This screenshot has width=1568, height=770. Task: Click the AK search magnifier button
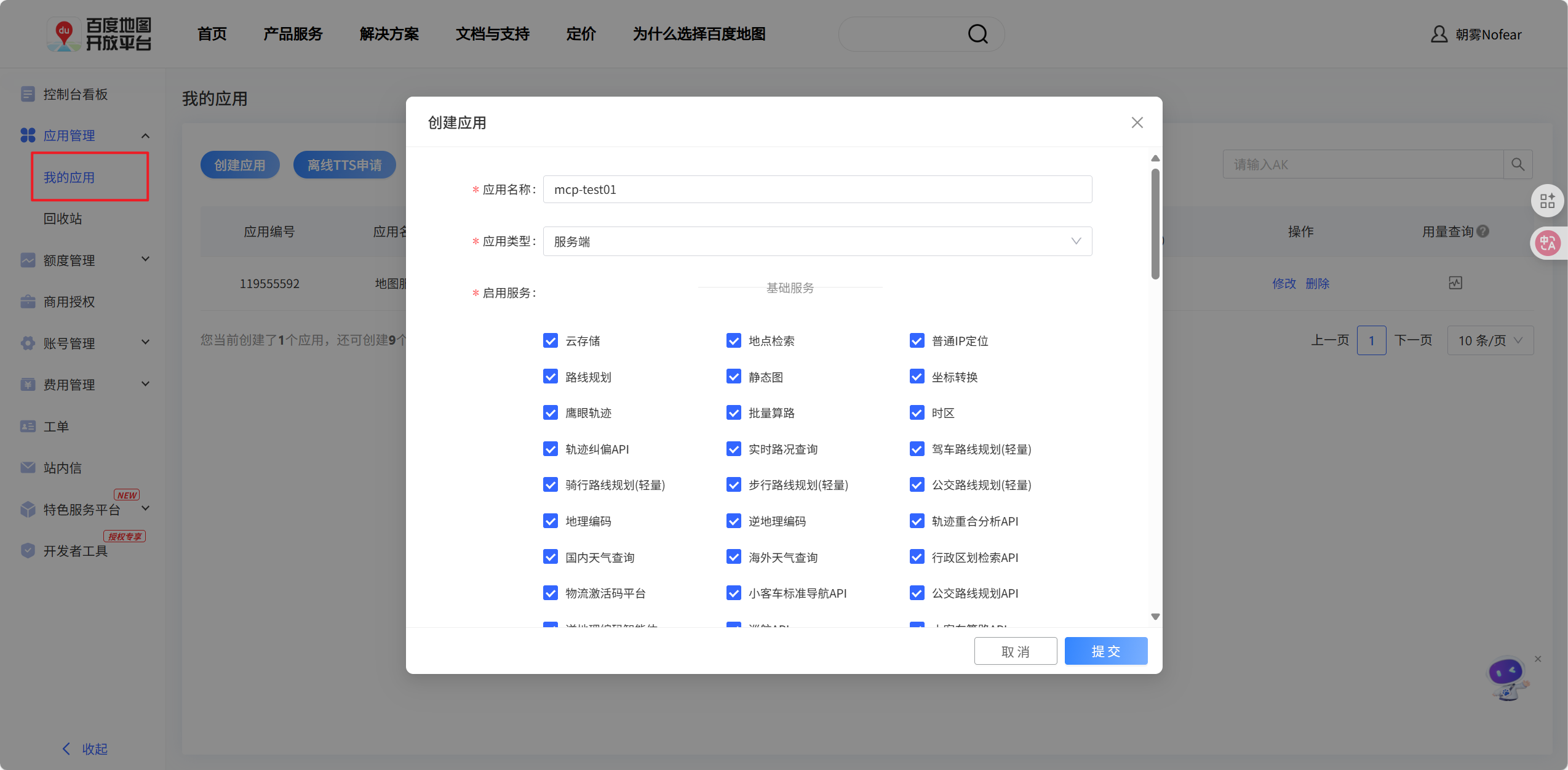tap(1518, 164)
